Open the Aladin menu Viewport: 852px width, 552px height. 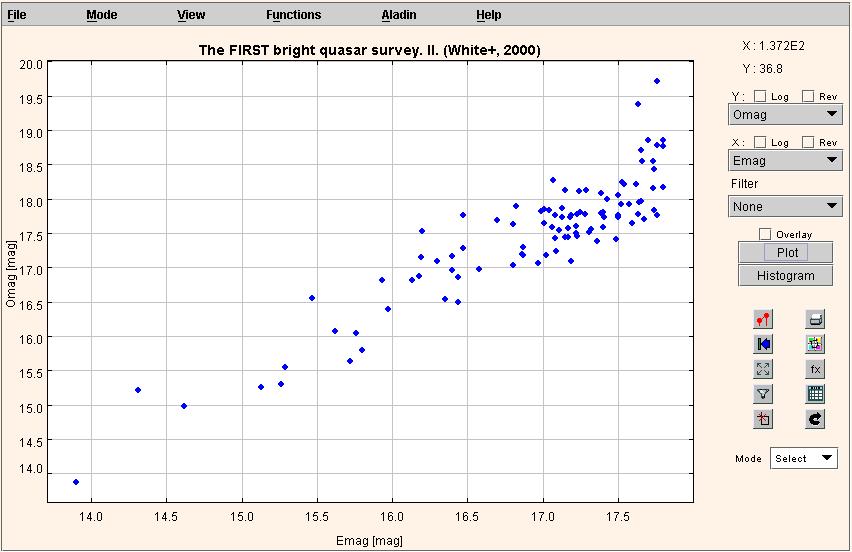(399, 15)
